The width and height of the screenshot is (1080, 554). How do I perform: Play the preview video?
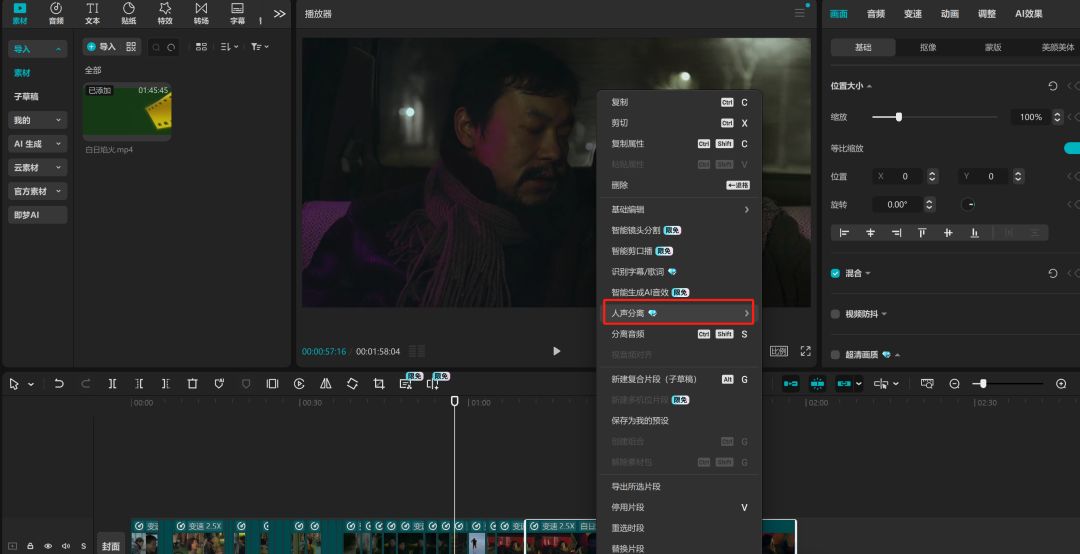557,351
